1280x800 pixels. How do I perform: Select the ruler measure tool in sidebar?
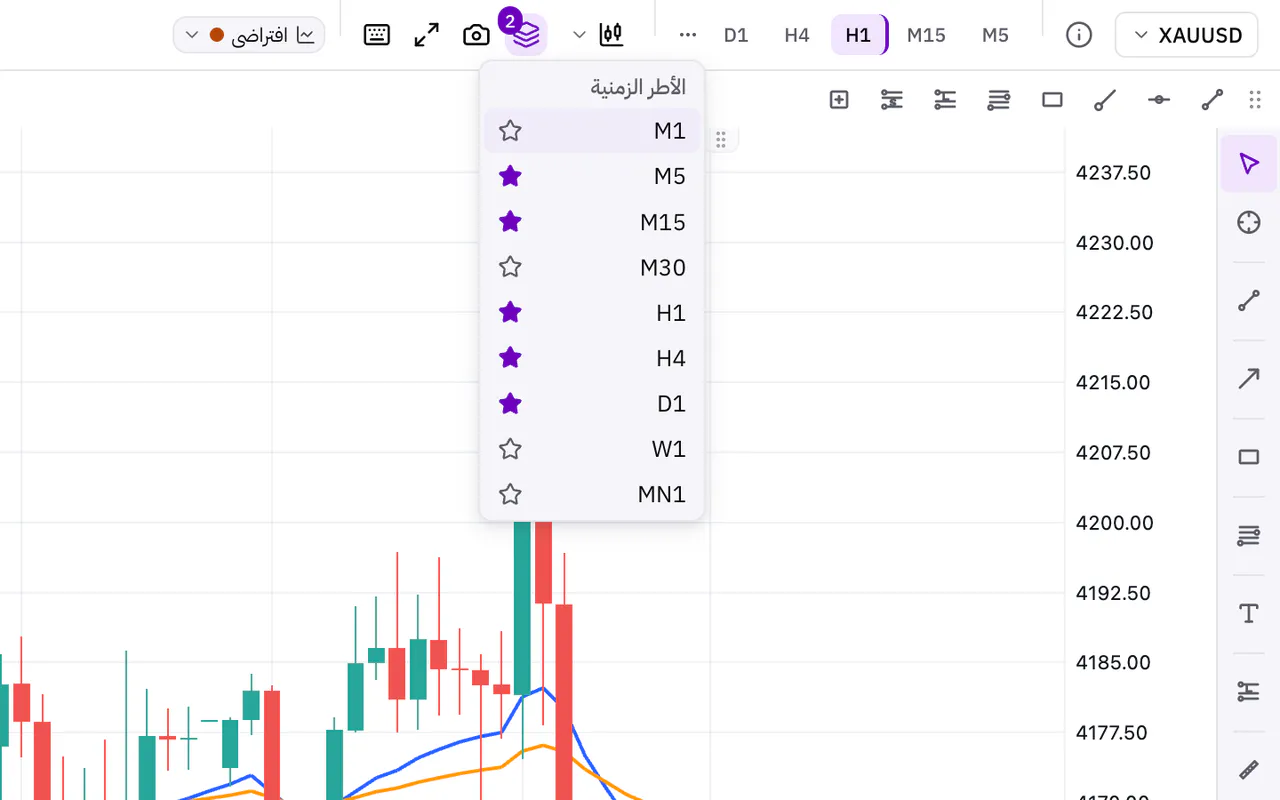click(x=1249, y=769)
